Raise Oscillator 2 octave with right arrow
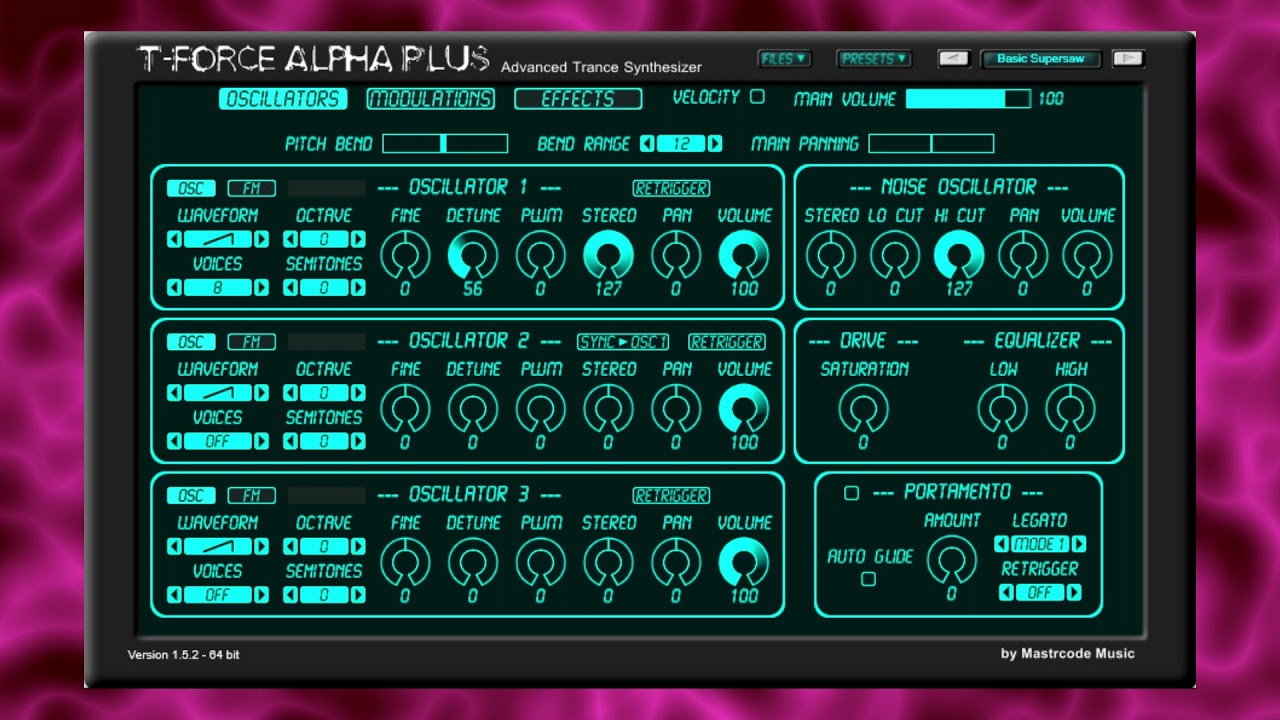 pos(357,393)
